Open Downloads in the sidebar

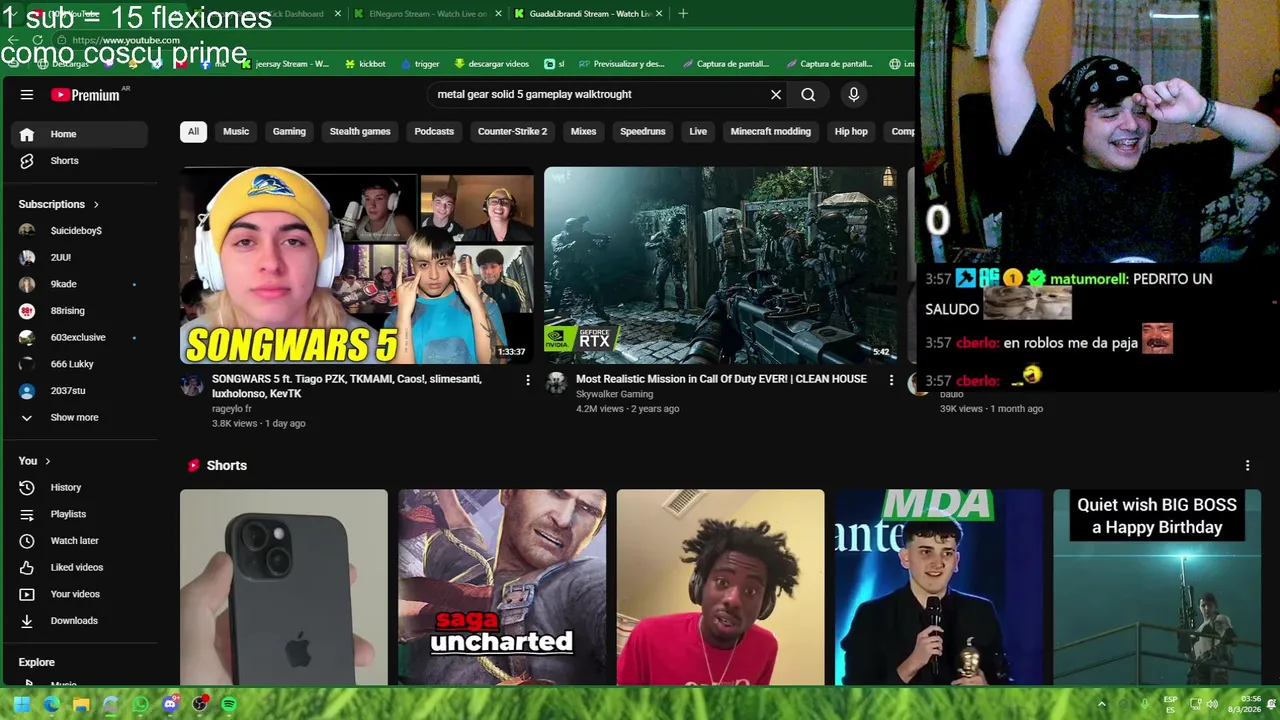tap(77, 621)
